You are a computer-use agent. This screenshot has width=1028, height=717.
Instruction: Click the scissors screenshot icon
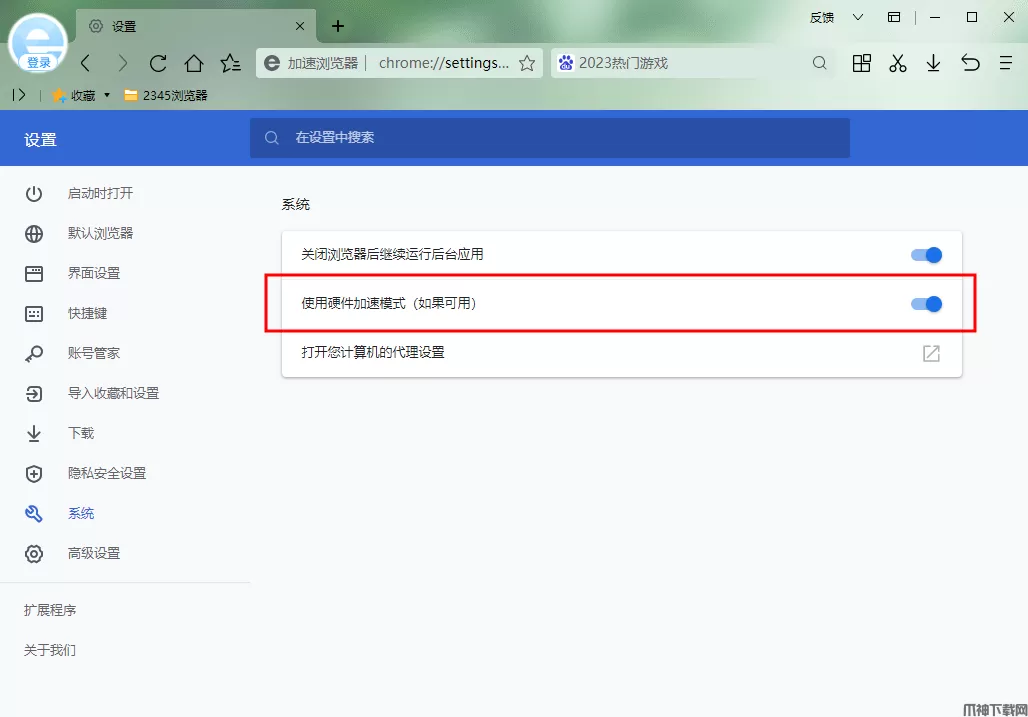coord(898,63)
